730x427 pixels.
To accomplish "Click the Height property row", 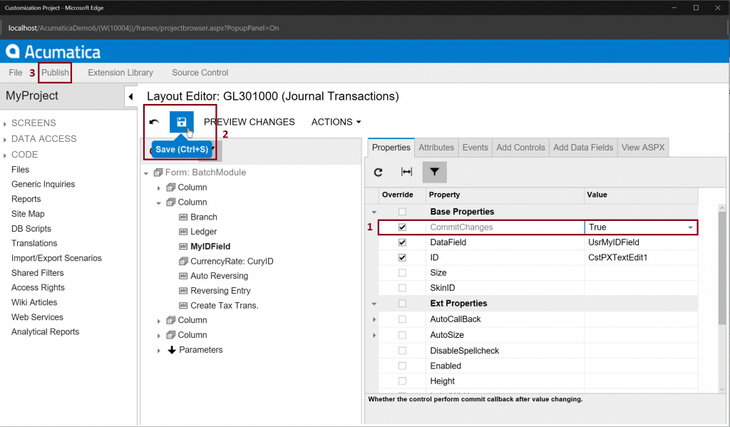I will coord(538,381).
